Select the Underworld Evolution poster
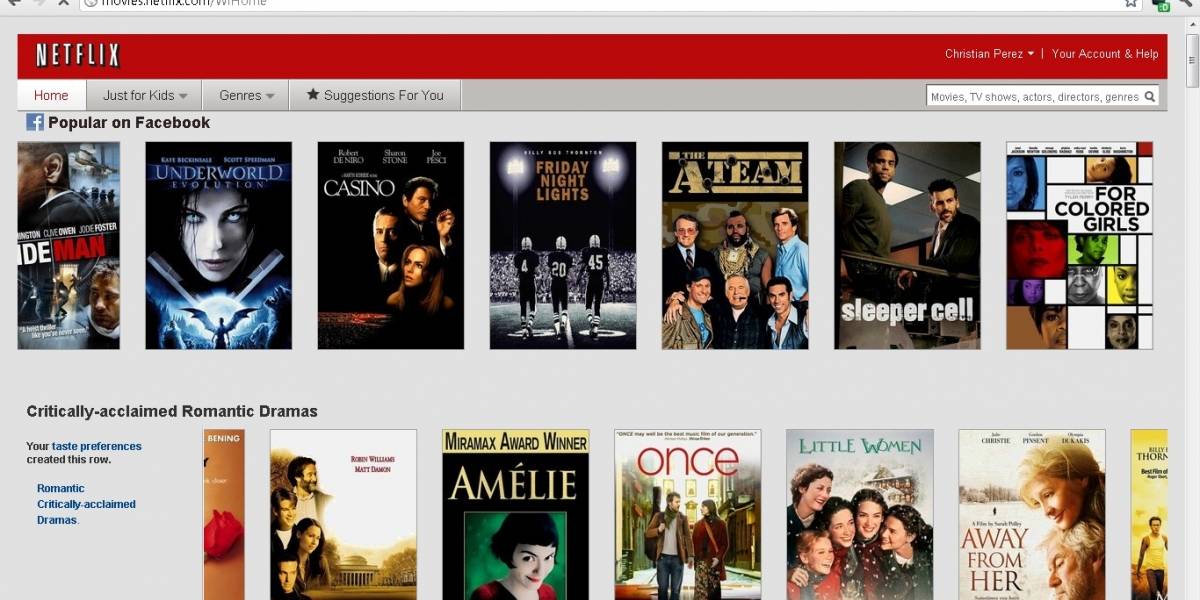The width and height of the screenshot is (1200, 600). click(218, 245)
